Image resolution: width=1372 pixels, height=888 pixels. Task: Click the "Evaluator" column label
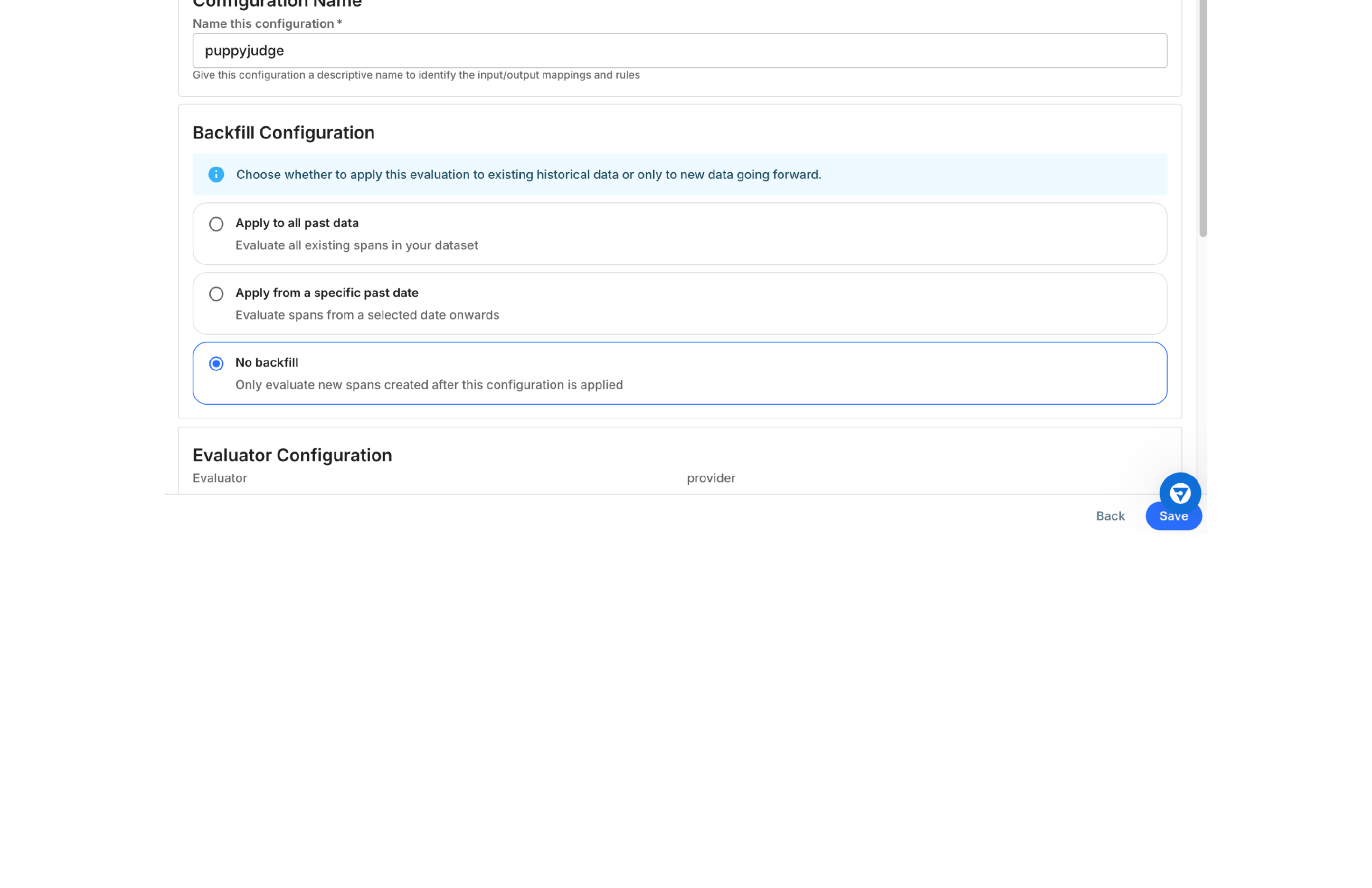[x=220, y=477]
